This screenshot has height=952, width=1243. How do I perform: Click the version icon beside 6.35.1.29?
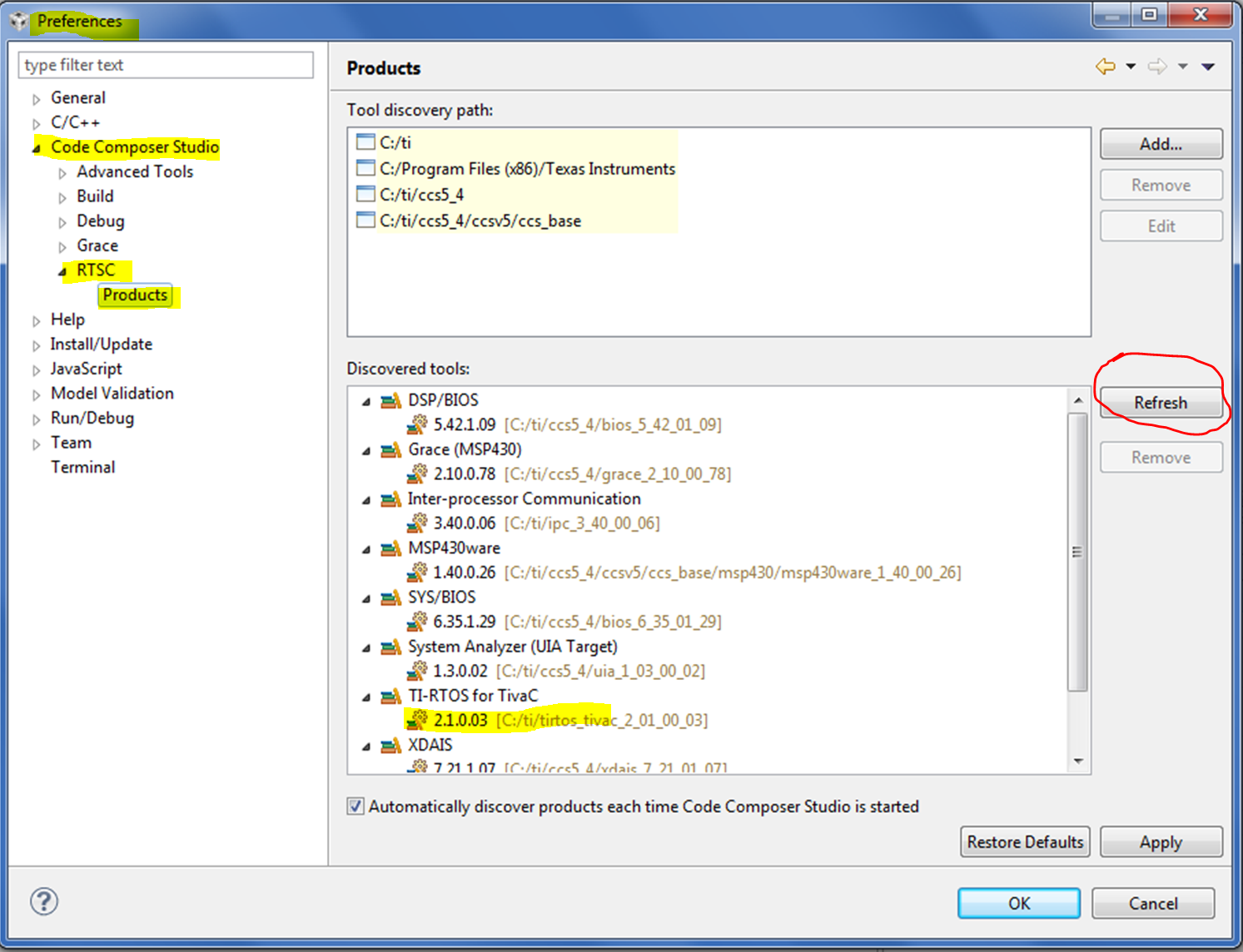[x=417, y=622]
